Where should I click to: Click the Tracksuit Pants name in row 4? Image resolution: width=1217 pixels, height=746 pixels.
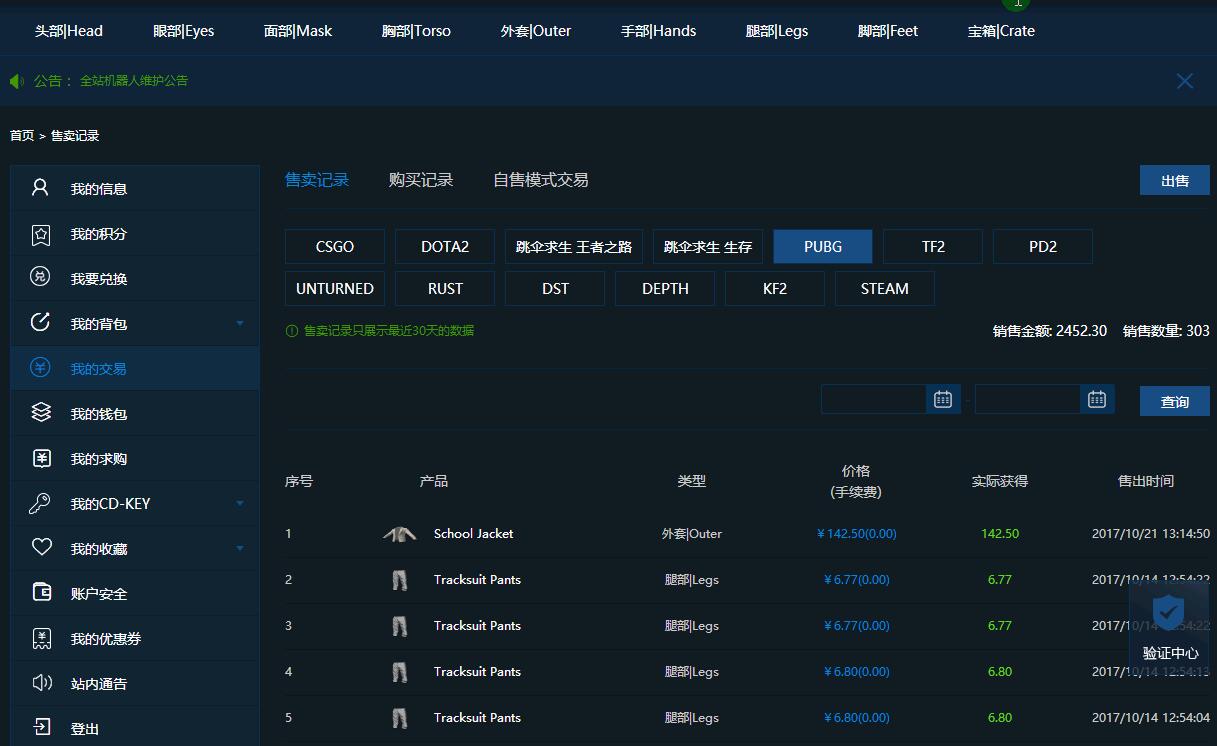click(477, 672)
